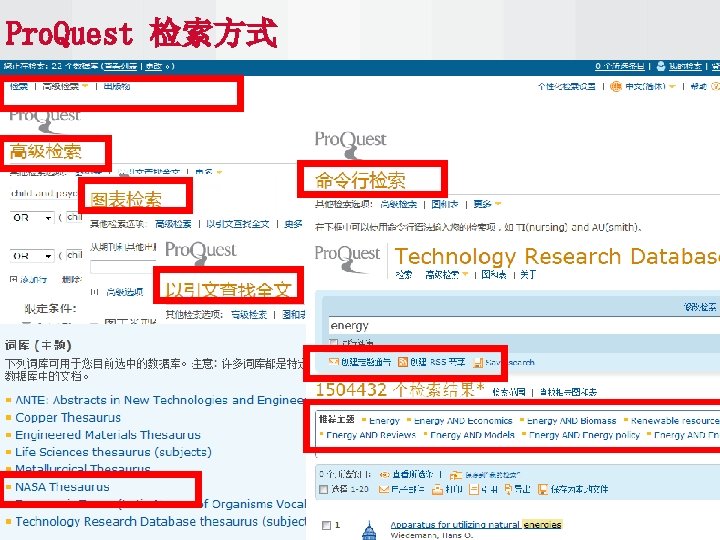Open the second OR operator dropdown
Image resolution: width=720 pixels, height=540 pixels.
(32, 256)
